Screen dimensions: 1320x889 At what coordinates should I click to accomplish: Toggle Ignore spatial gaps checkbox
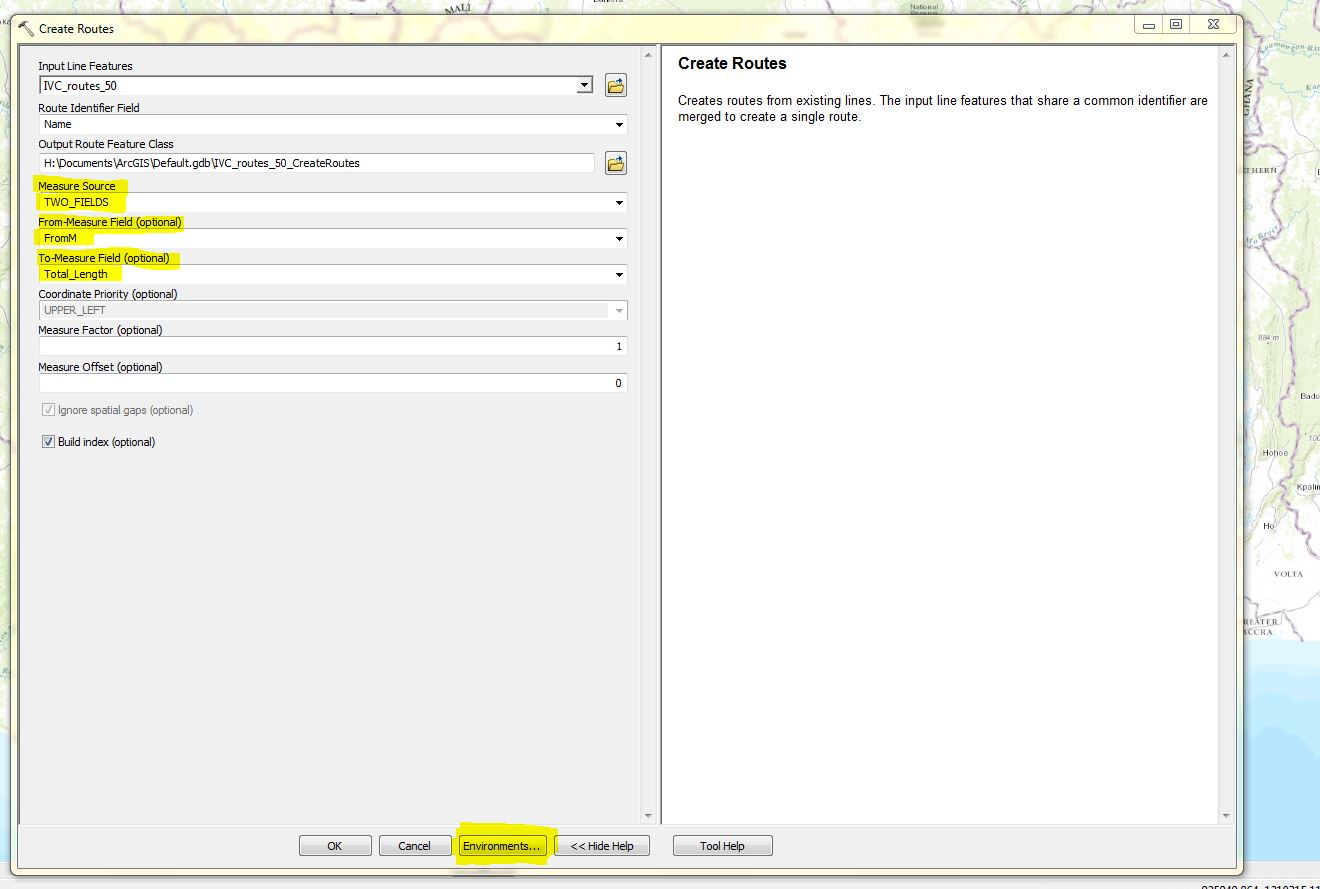pos(48,410)
